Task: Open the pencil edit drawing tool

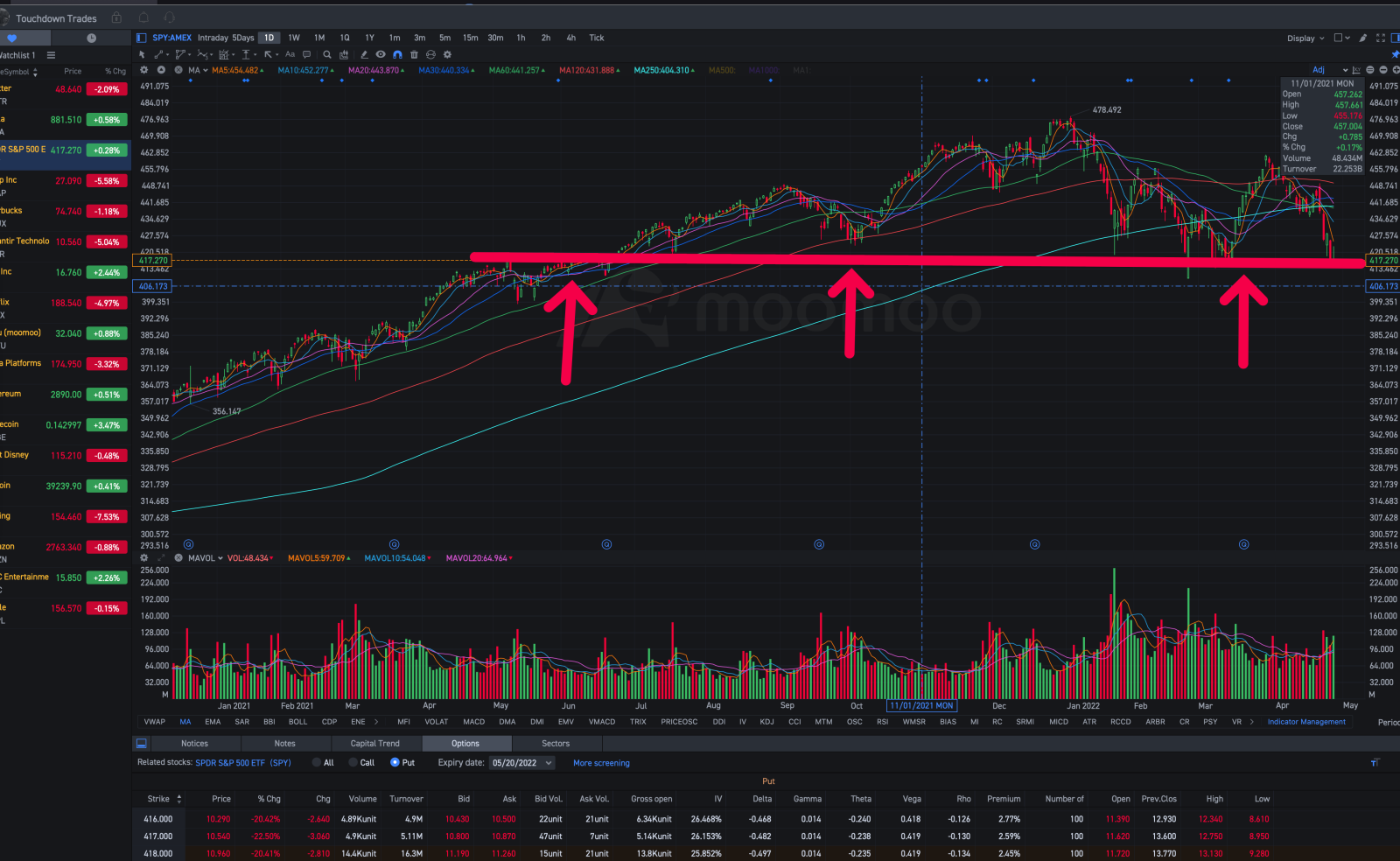Action: (x=364, y=54)
